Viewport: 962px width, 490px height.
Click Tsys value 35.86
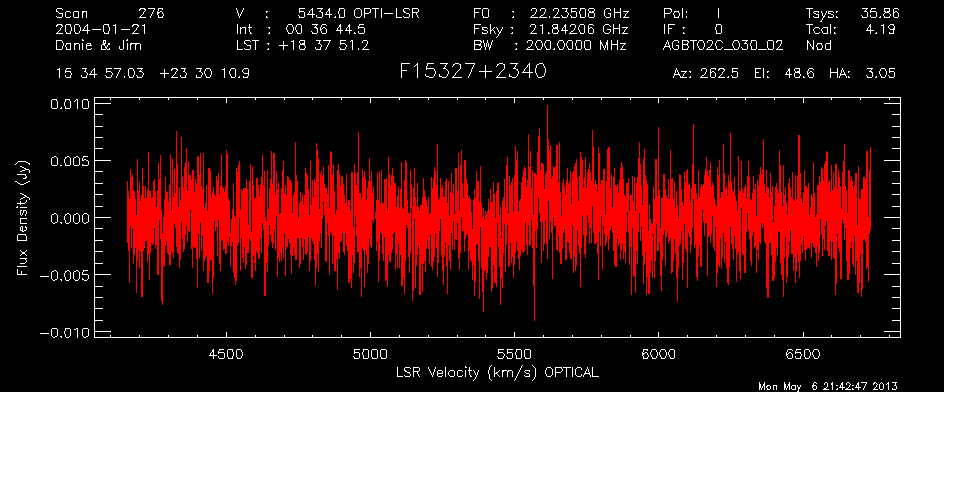click(x=880, y=13)
